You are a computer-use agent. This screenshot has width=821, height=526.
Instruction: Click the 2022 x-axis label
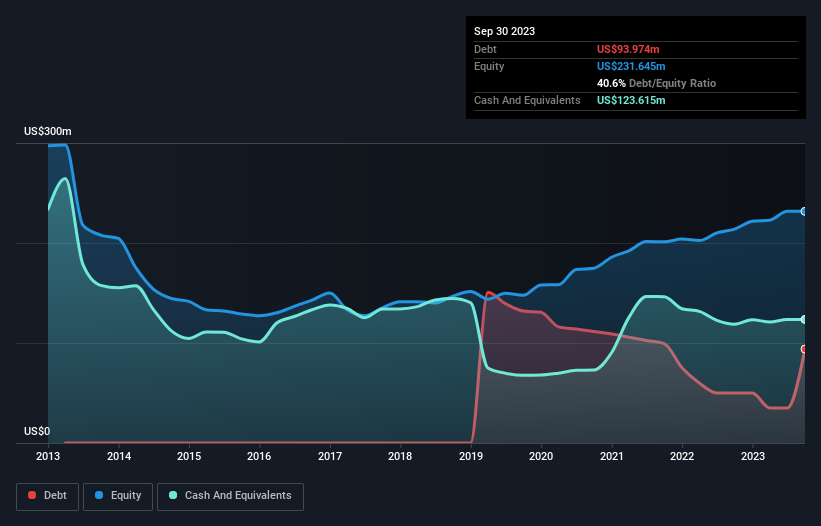pyautogui.click(x=682, y=456)
